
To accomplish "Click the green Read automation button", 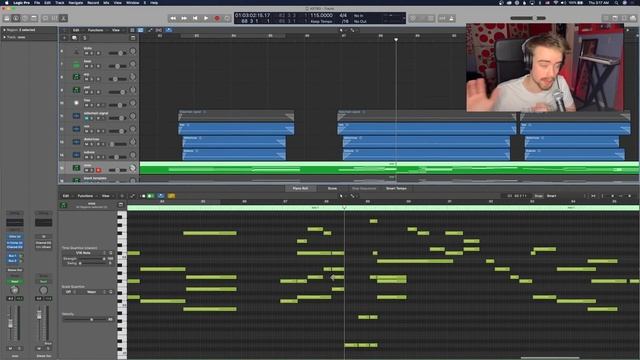I will coord(15,282).
